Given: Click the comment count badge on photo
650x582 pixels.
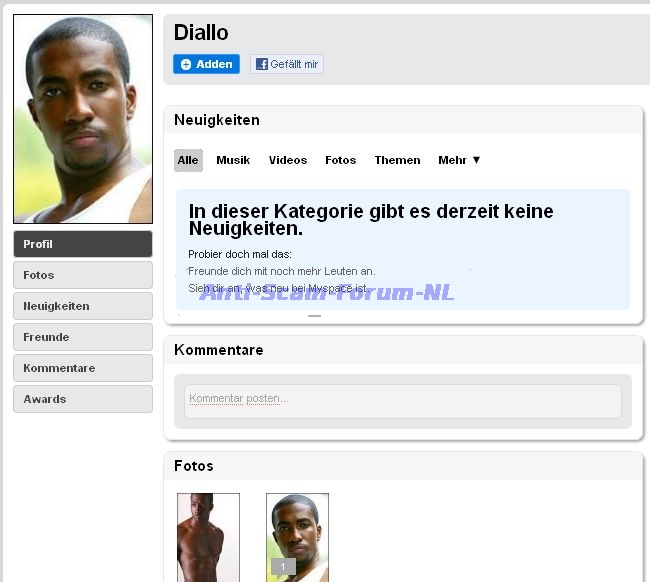Looking at the screenshot, I should tap(283, 567).
